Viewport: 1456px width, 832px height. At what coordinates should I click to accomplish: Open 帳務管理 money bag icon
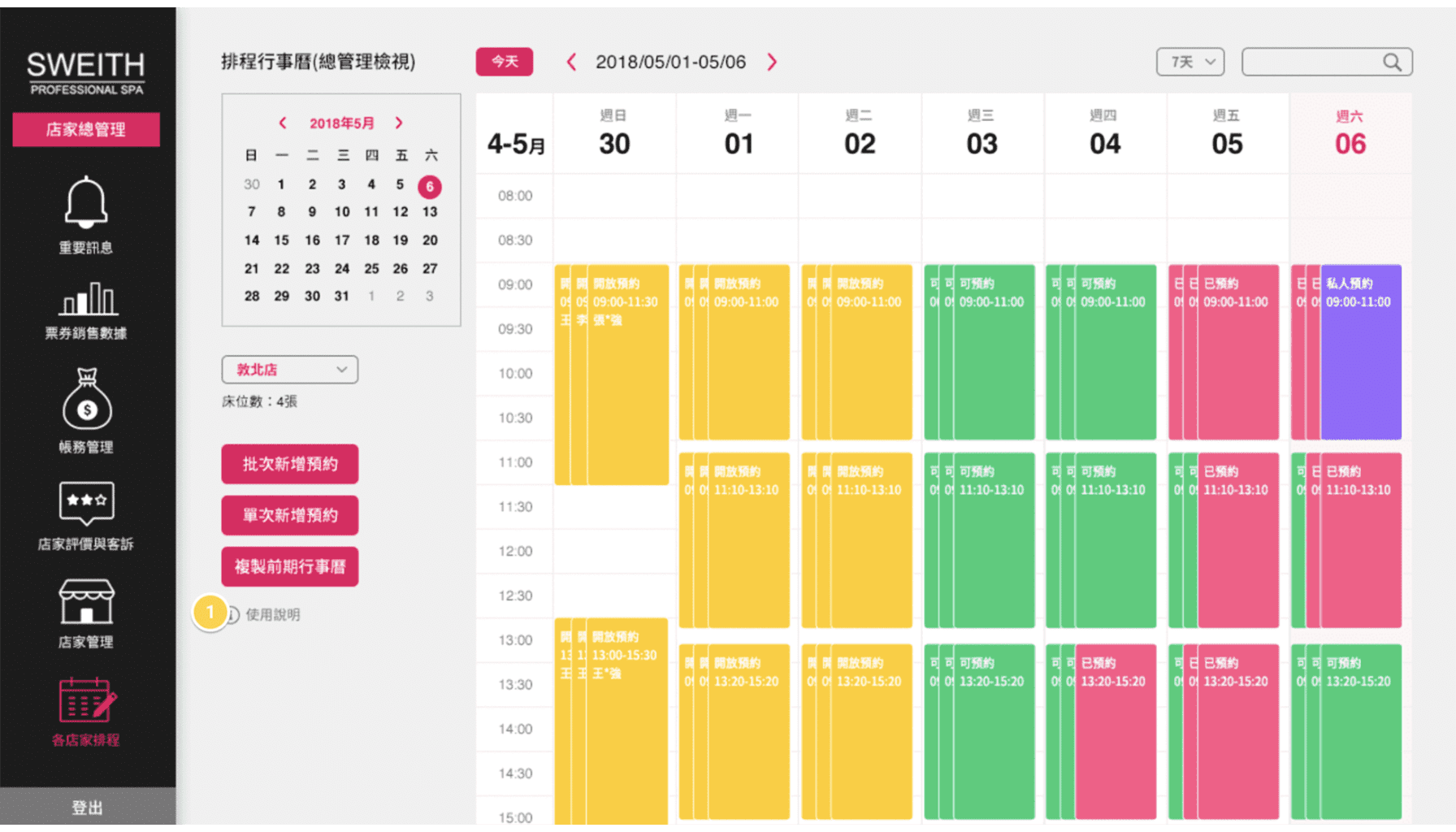85,400
